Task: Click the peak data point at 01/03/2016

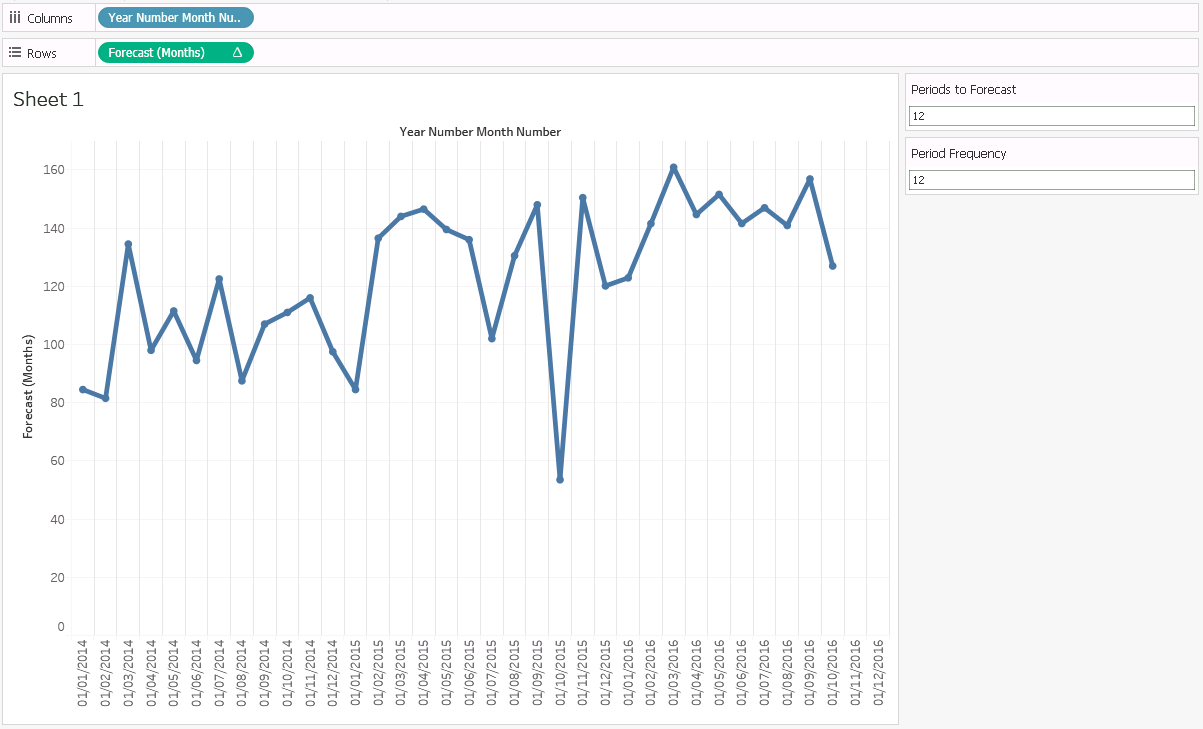Action: click(674, 168)
